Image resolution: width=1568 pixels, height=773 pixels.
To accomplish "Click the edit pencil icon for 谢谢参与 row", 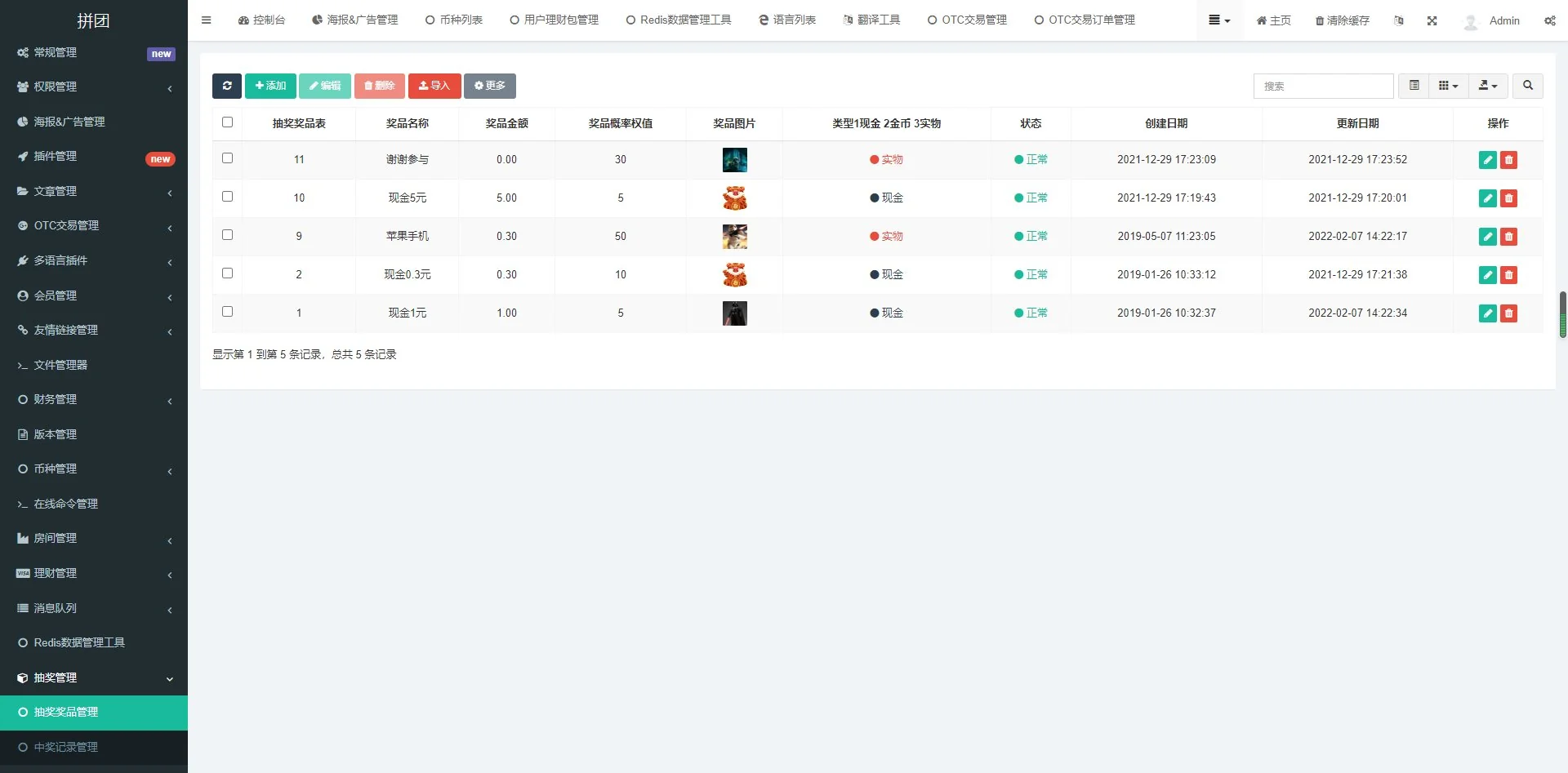I will (x=1487, y=160).
